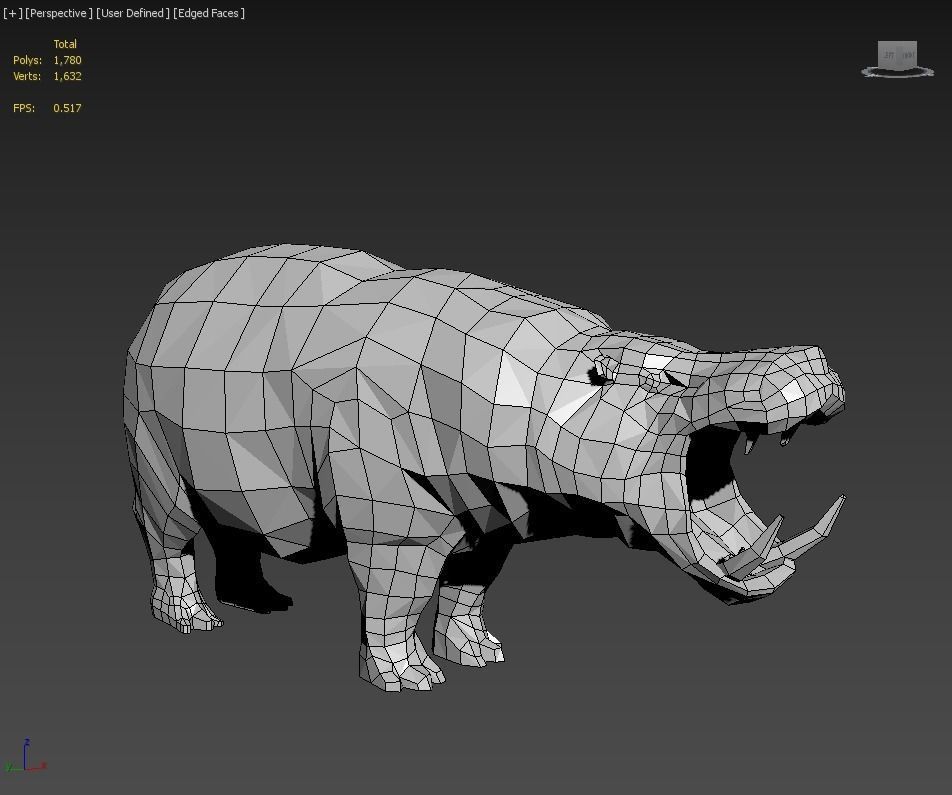
Task: Click the Total statistics header
Action: pos(65,44)
